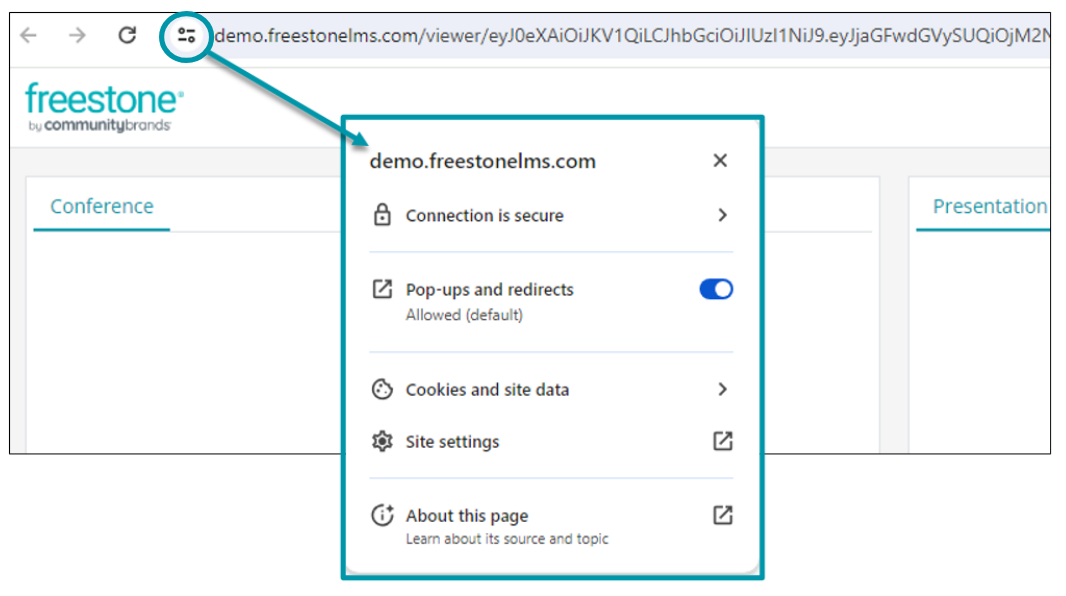Click the info icon beside About this page
Viewport: 1066px width, 596px height.
coord(382,515)
